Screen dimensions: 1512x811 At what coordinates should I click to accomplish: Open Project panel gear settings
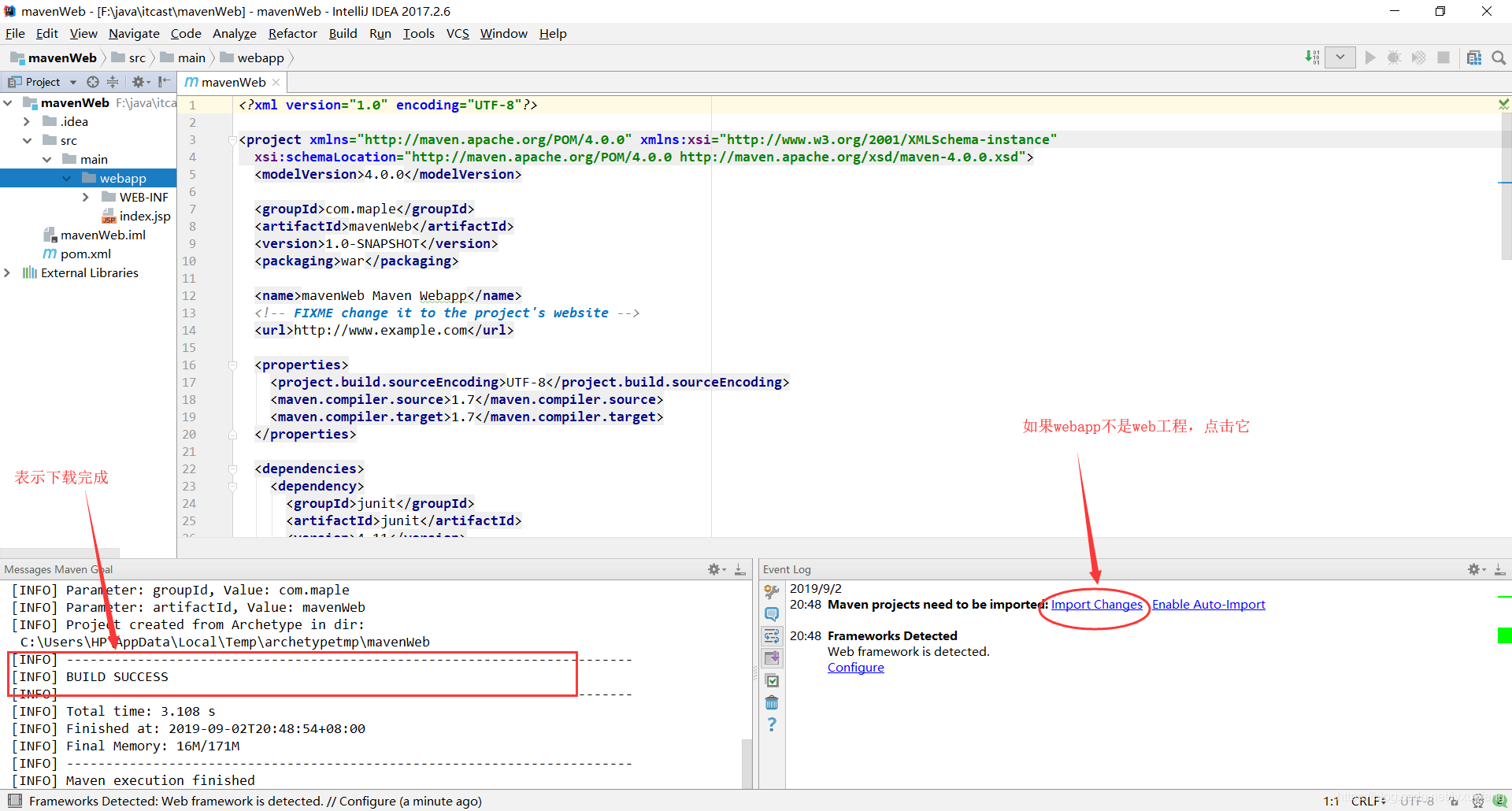140,82
